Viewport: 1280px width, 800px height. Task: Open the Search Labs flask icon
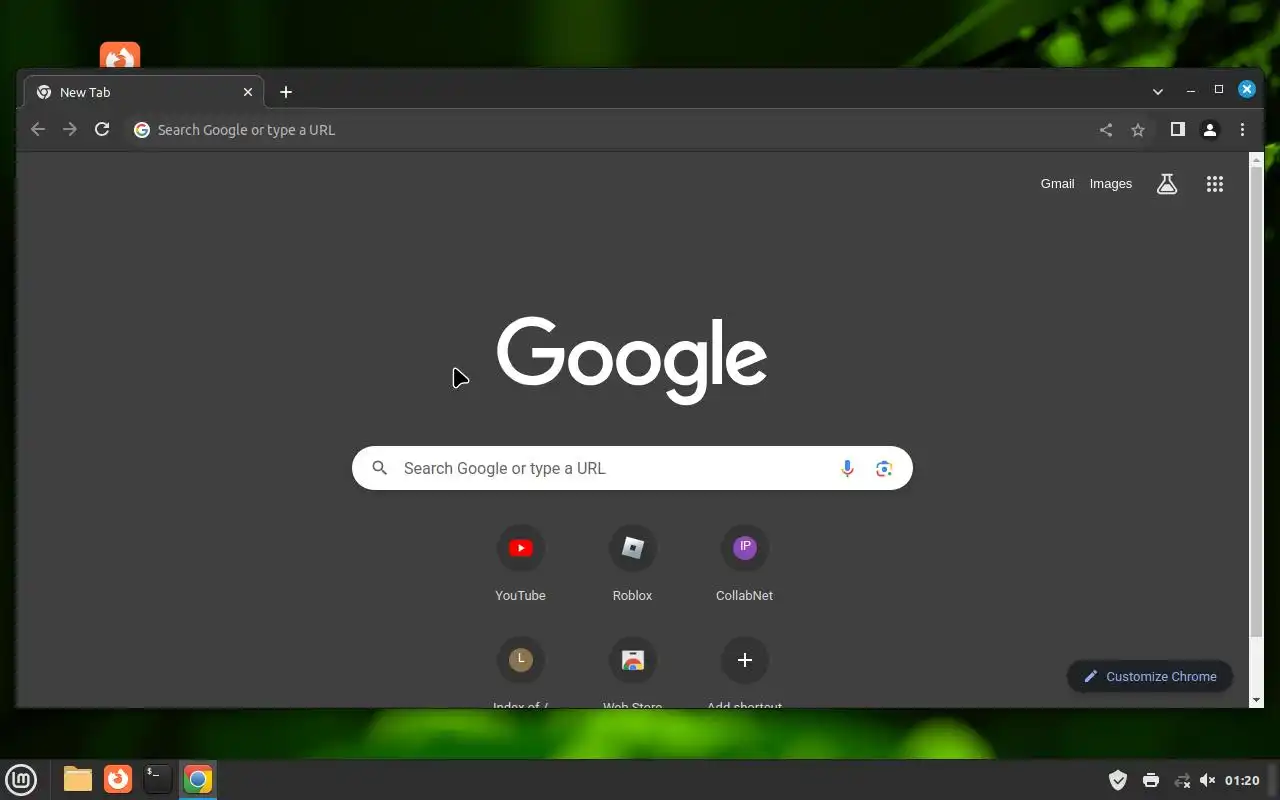(1167, 184)
